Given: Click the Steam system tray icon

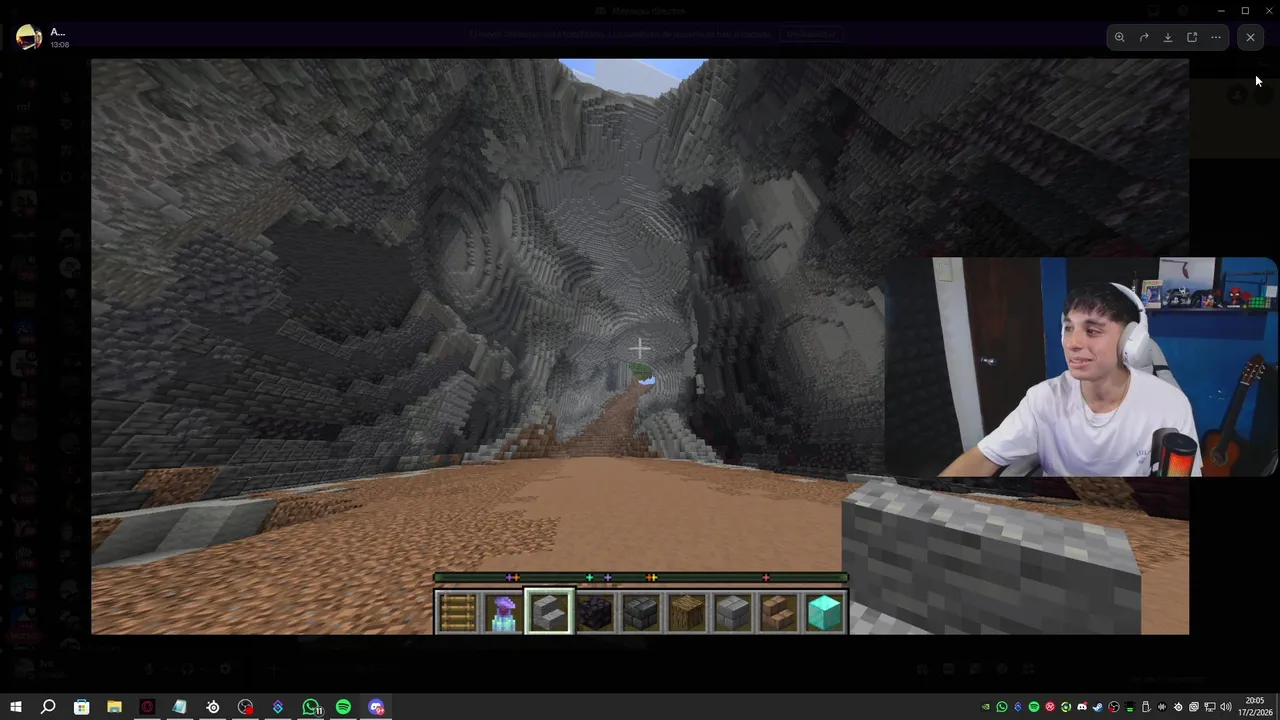Looking at the screenshot, I should (1098, 707).
